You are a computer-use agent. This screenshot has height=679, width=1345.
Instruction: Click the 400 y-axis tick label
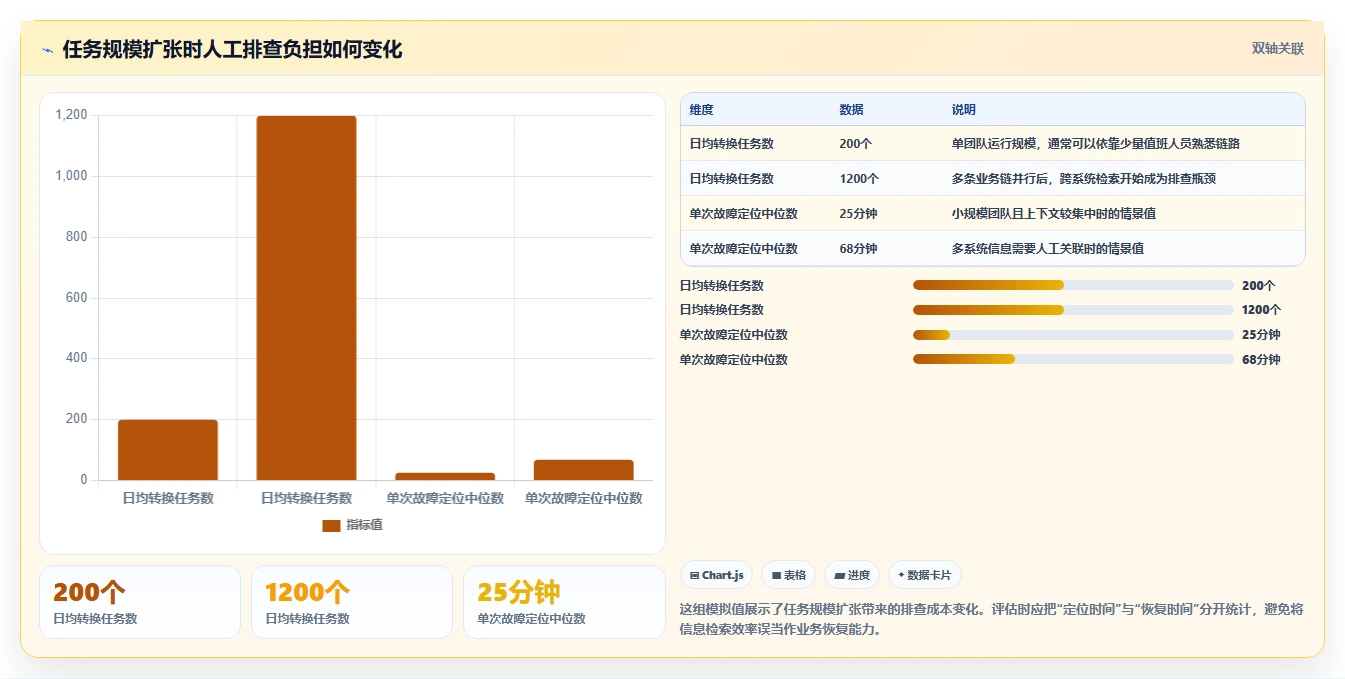77,358
